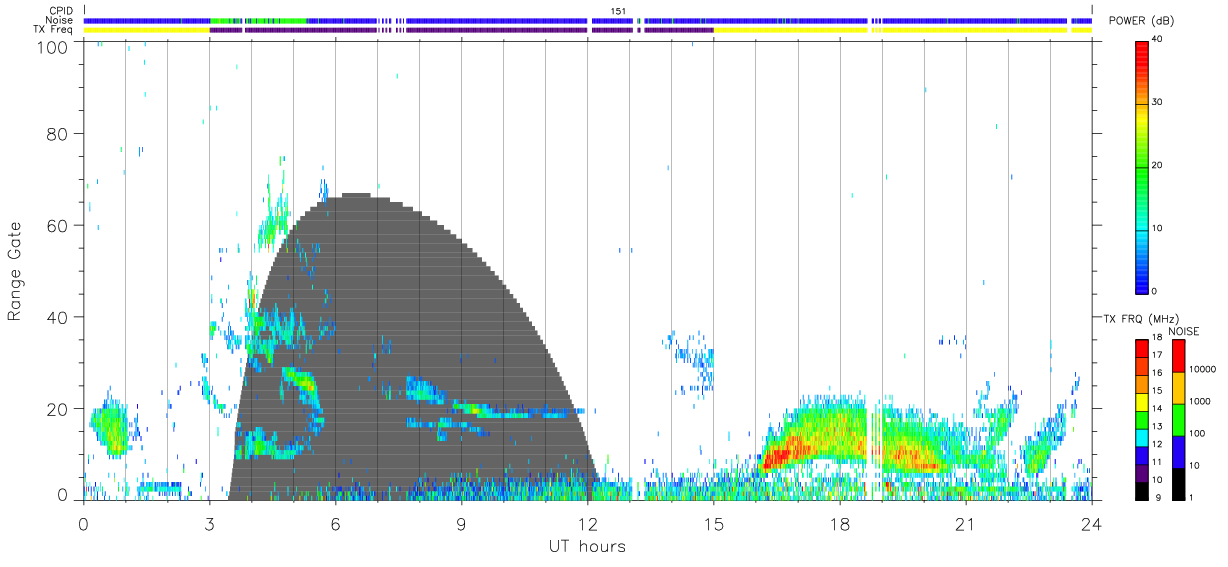Click the CPID value '151'
This screenshot has height=567, width=1228.
(619, 11)
